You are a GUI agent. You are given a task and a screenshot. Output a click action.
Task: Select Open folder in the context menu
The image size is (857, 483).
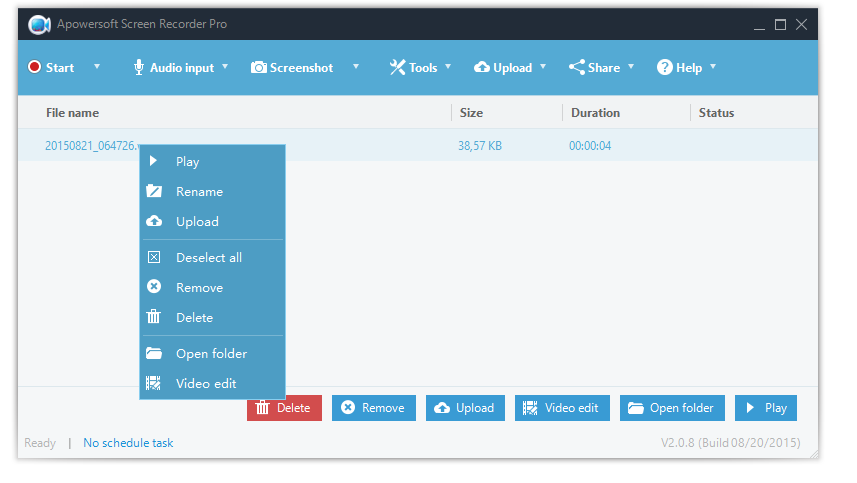213,354
